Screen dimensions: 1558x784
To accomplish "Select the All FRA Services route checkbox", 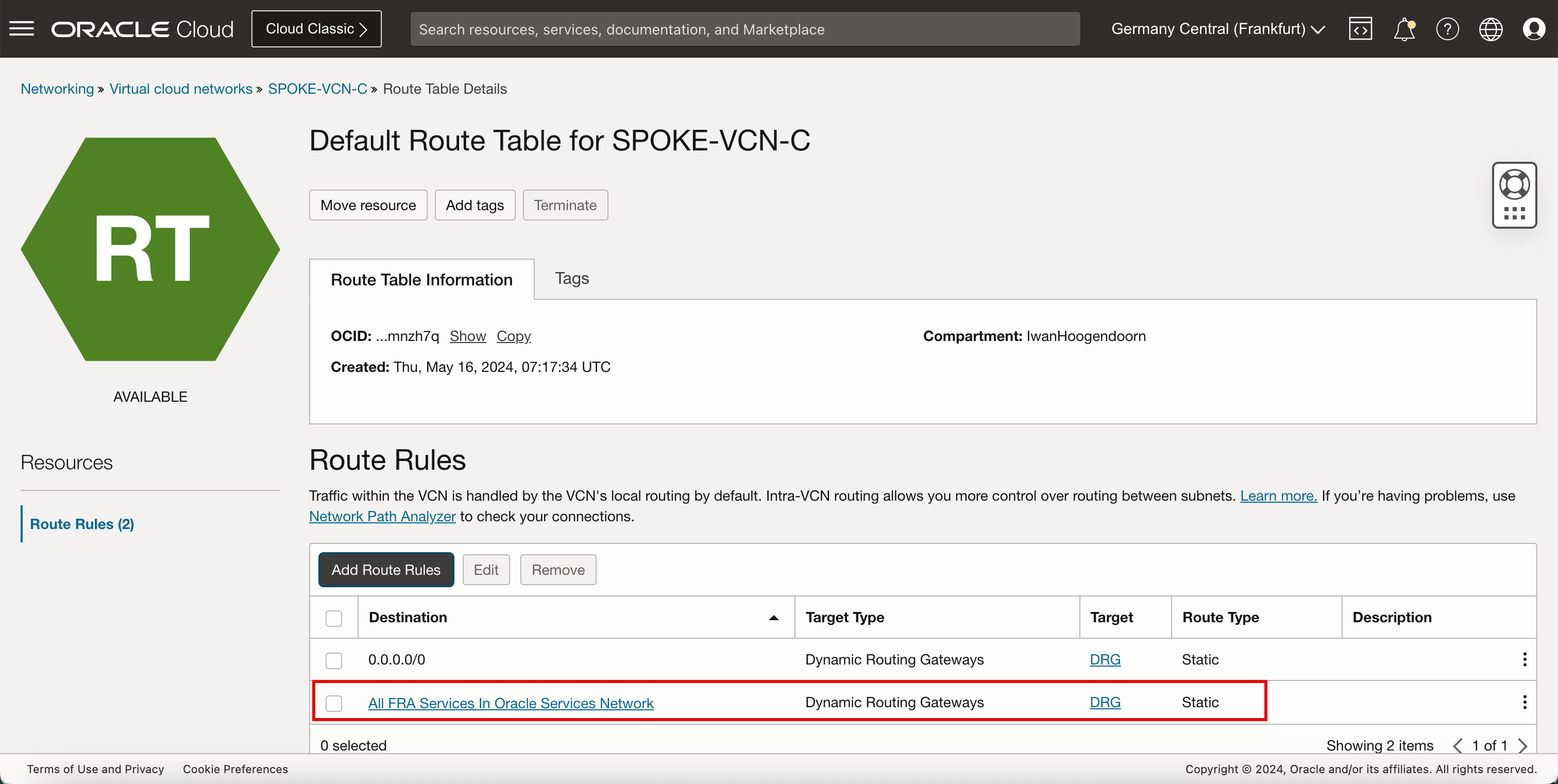I will (335, 702).
